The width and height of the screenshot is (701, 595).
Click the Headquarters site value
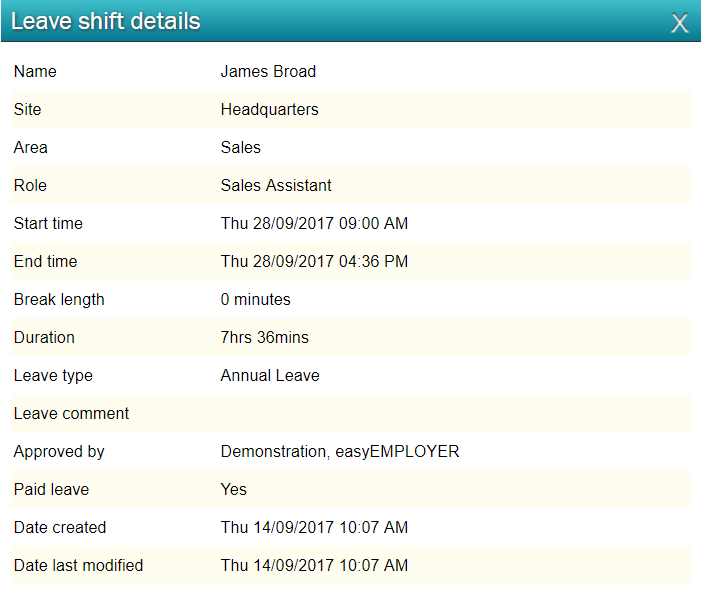pyautogui.click(x=270, y=110)
